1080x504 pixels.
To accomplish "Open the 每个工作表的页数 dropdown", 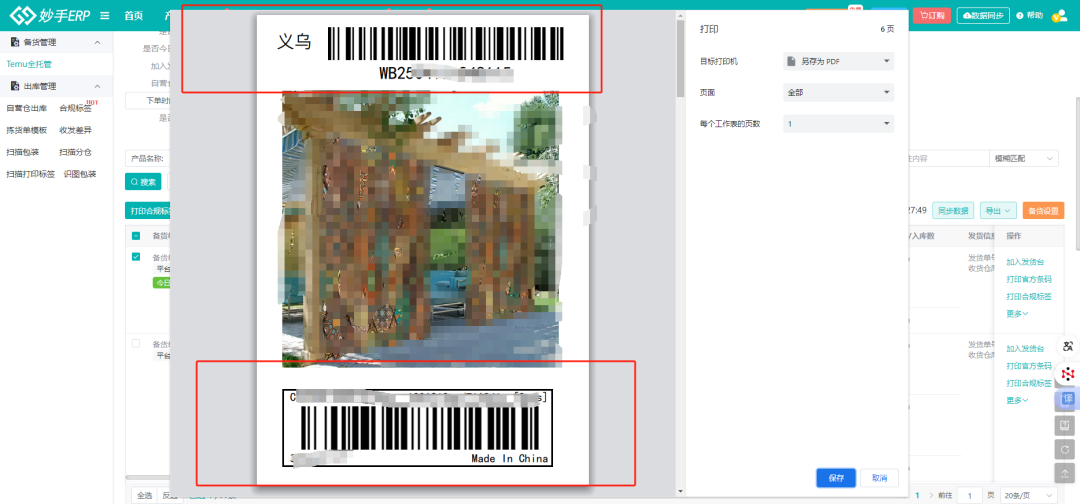I will [x=838, y=124].
